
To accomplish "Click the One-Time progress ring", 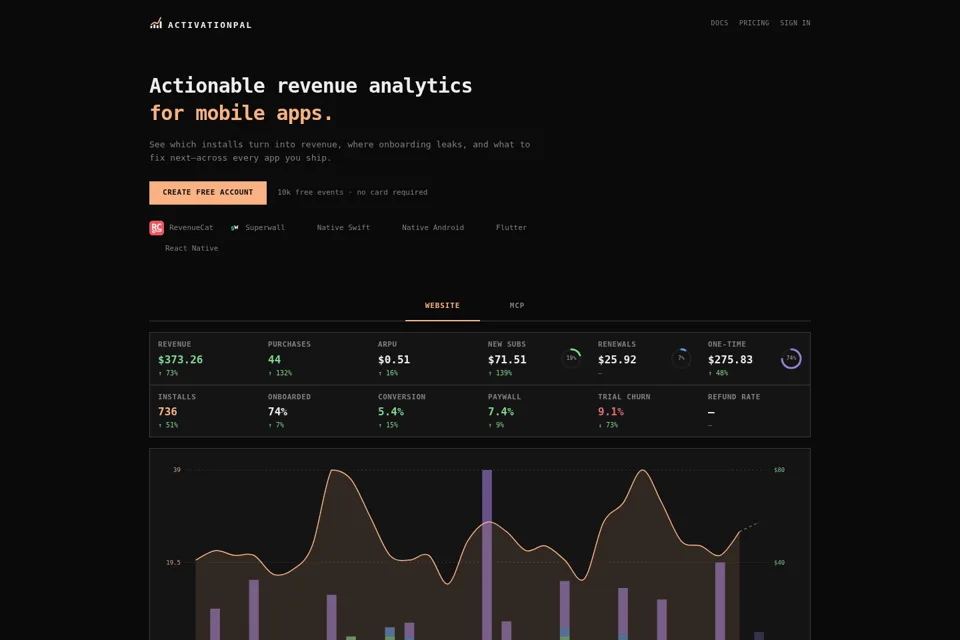I will click(791, 358).
